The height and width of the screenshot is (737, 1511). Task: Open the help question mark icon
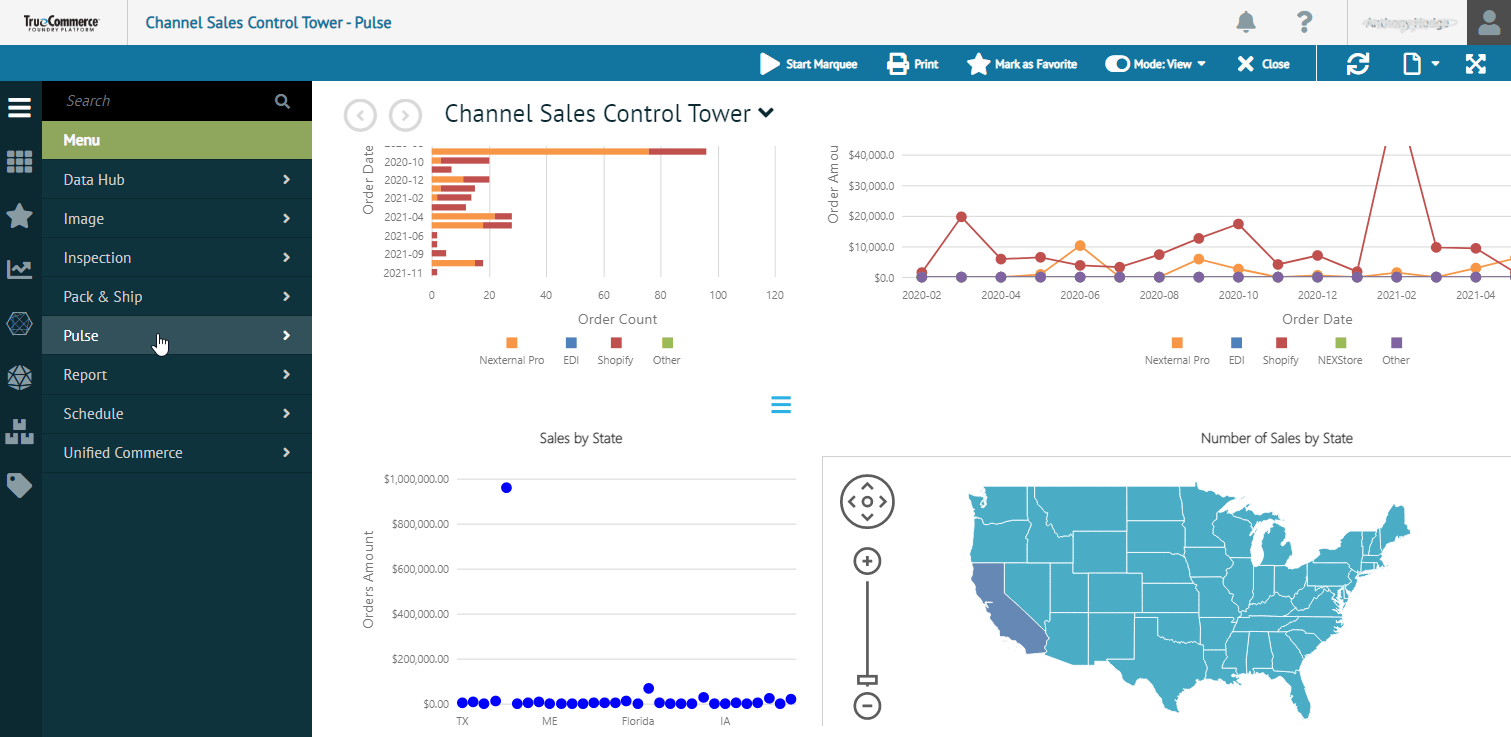coord(1304,21)
